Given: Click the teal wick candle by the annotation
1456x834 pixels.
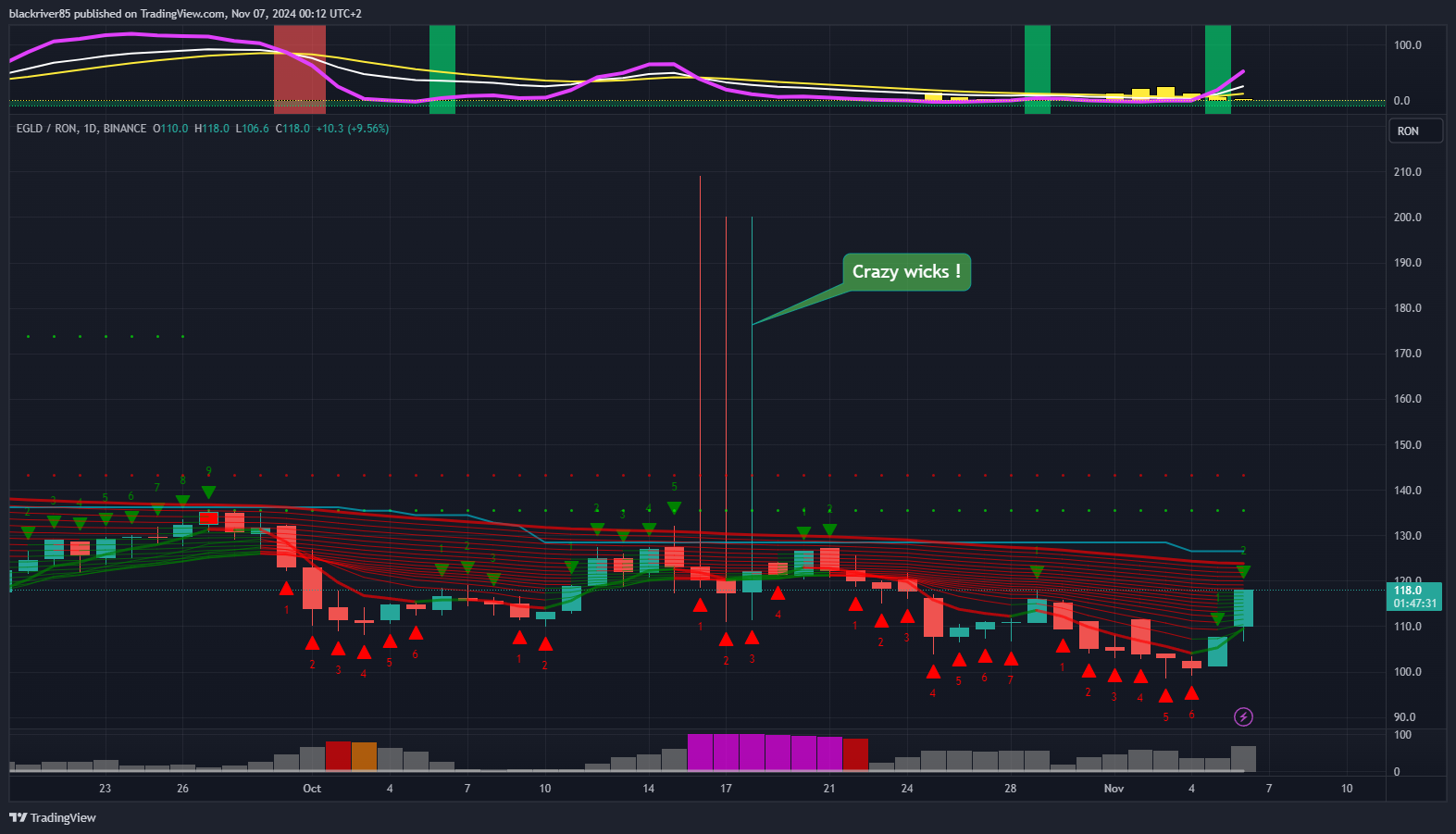Looking at the screenshot, I should tap(752, 417).
